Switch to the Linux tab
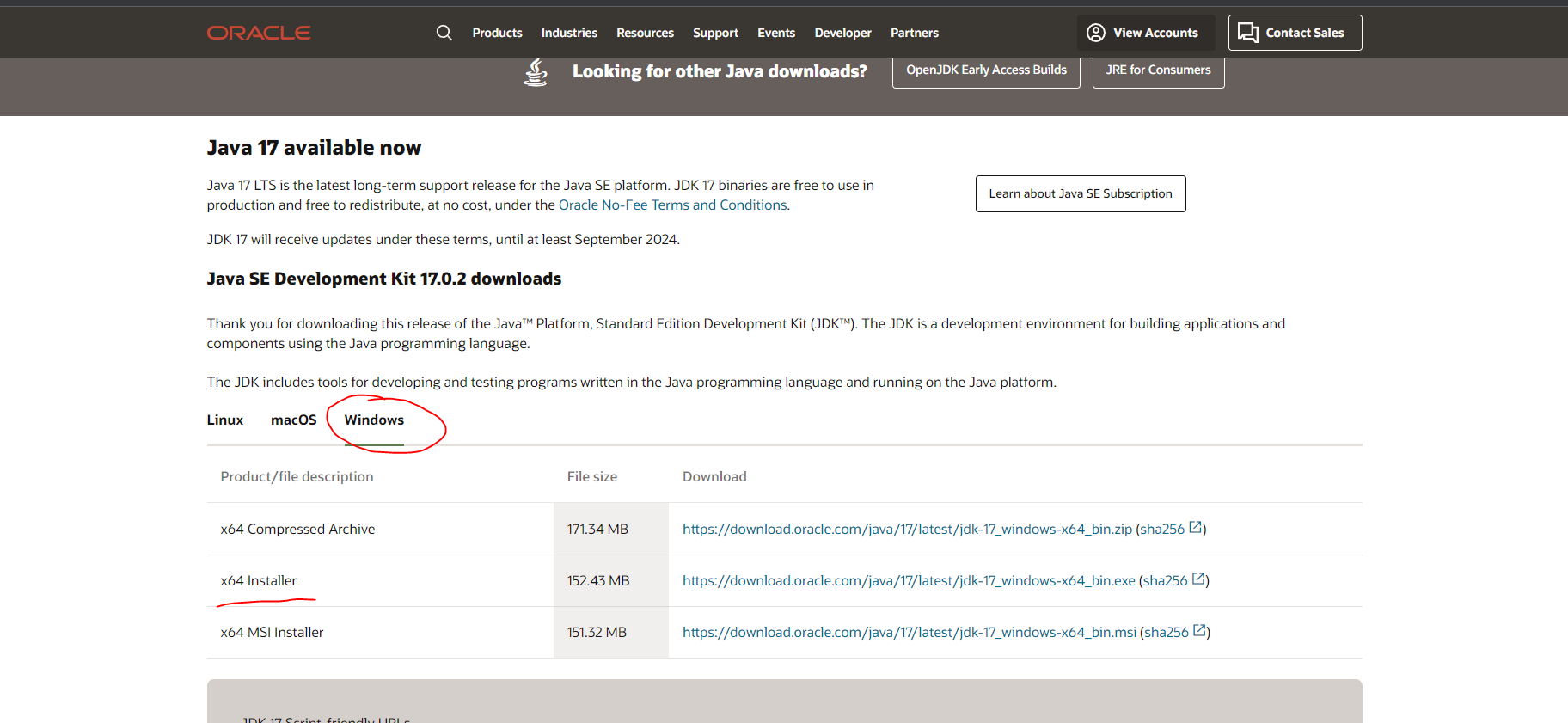This screenshot has width=1568, height=723. tap(225, 420)
